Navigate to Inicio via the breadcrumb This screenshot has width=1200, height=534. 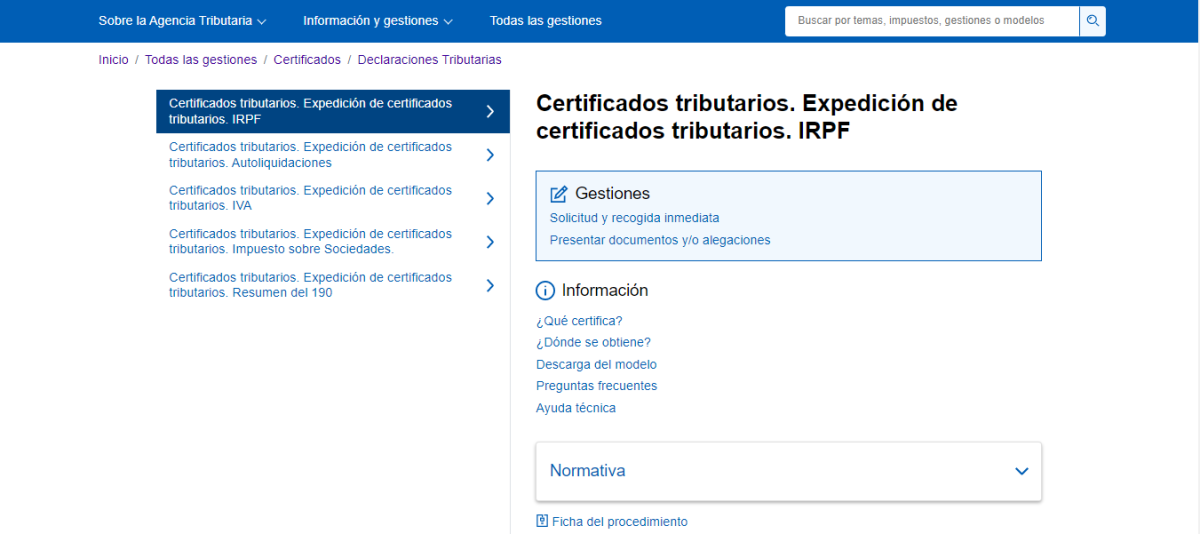pos(113,60)
